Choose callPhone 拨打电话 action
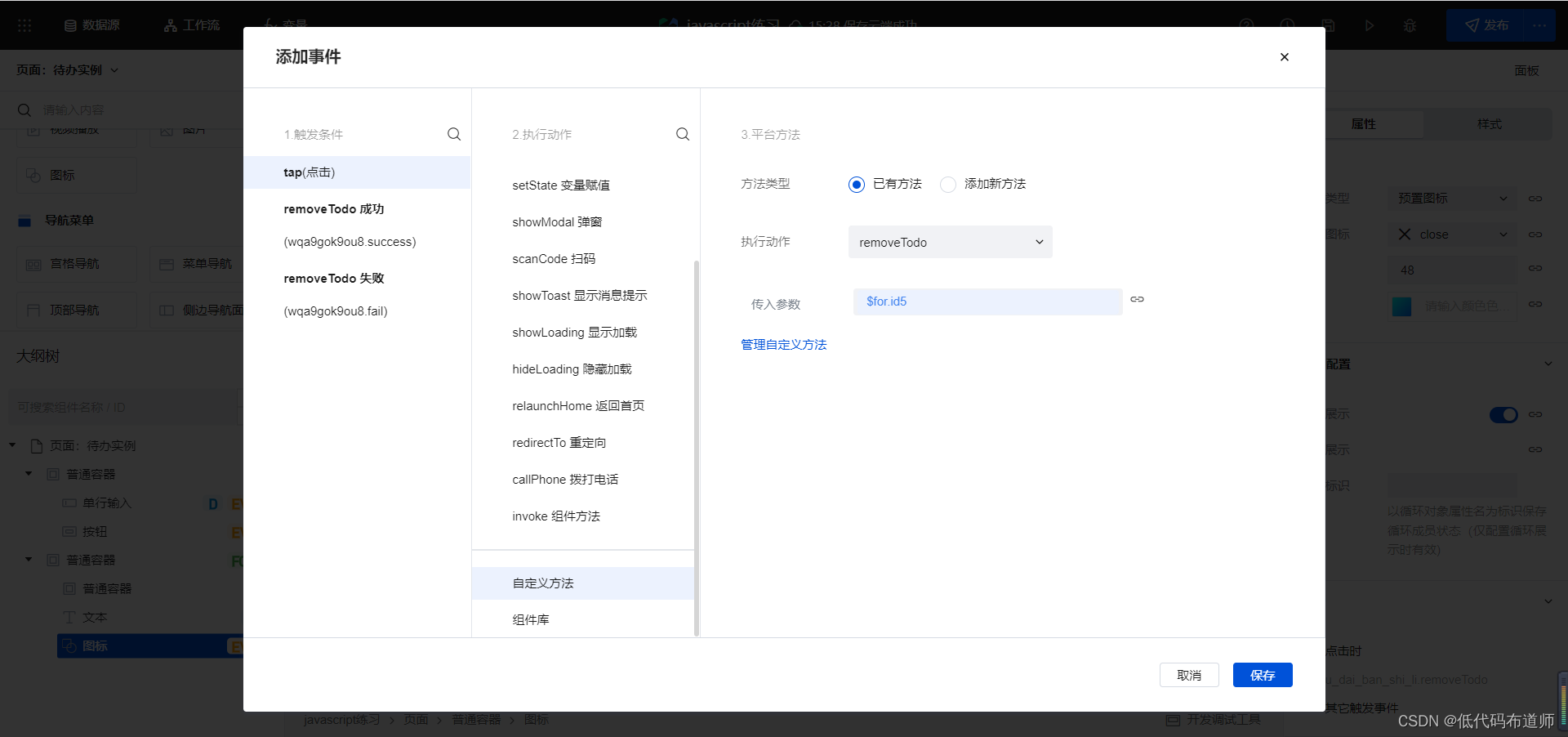 tap(565, 480)
